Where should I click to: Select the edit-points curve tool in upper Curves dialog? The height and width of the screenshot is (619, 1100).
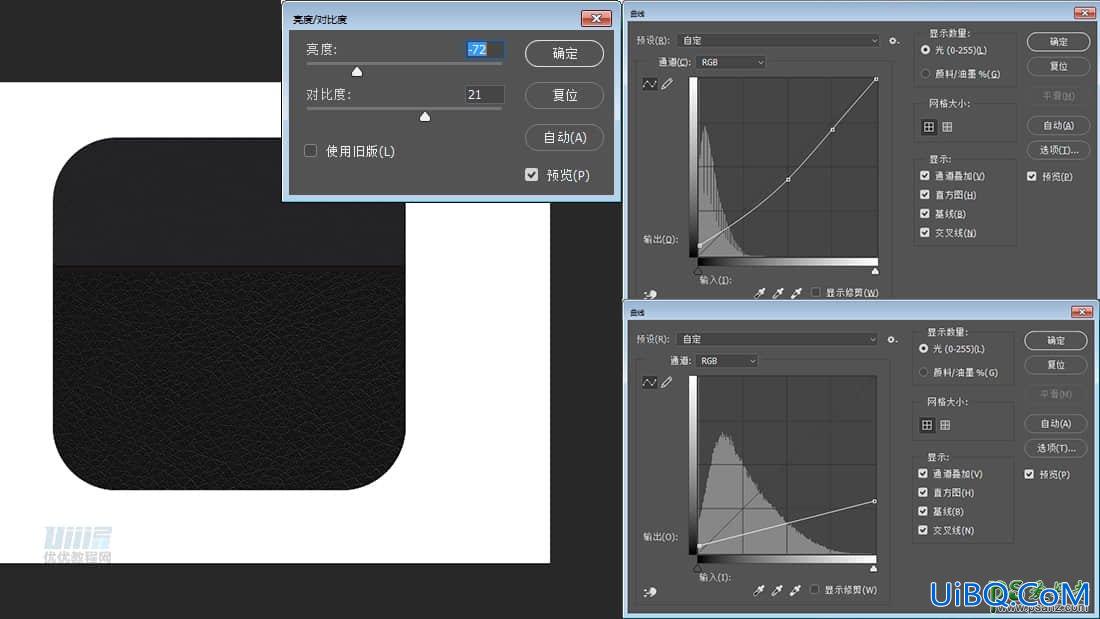650,84
